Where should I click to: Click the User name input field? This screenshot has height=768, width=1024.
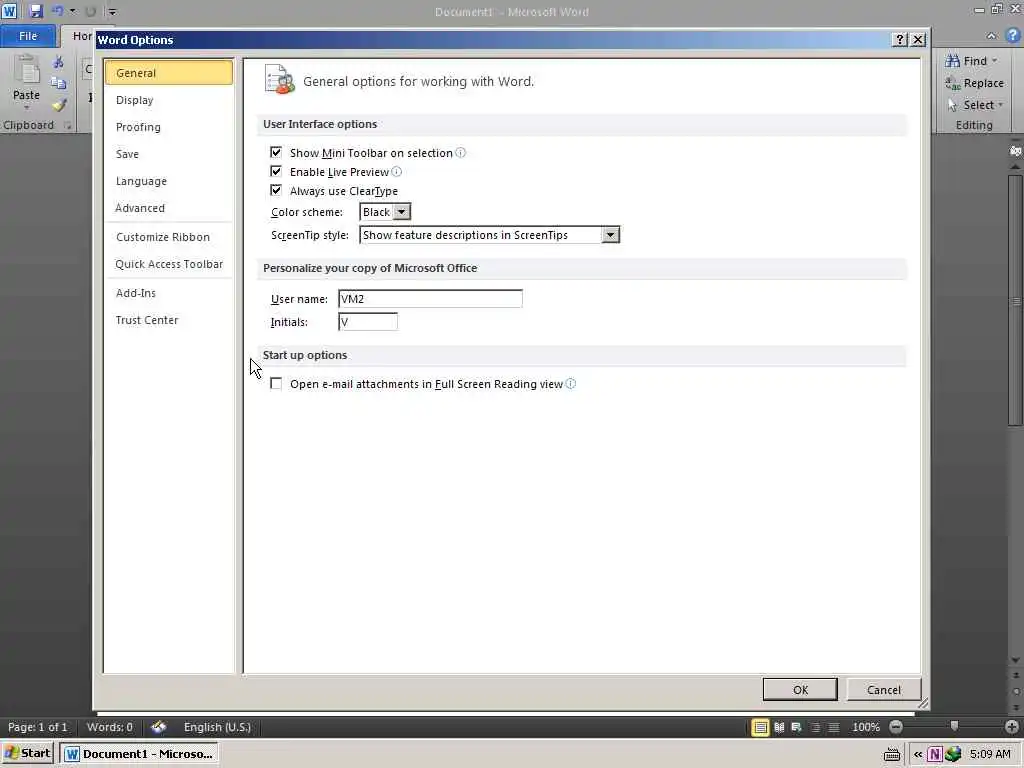[x=430, y=298]
